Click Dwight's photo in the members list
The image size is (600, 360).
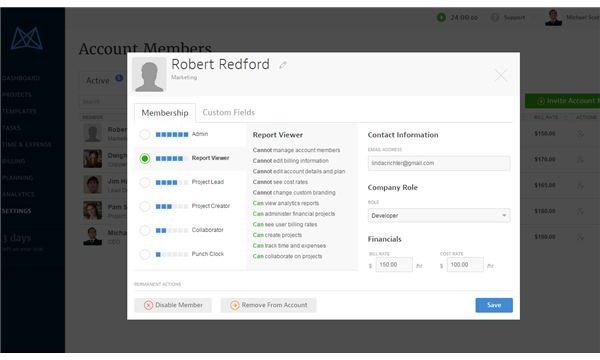[x=93, y=159]
